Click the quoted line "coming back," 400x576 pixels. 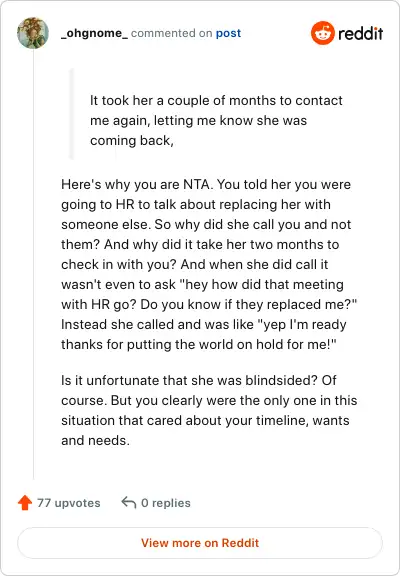131,140
